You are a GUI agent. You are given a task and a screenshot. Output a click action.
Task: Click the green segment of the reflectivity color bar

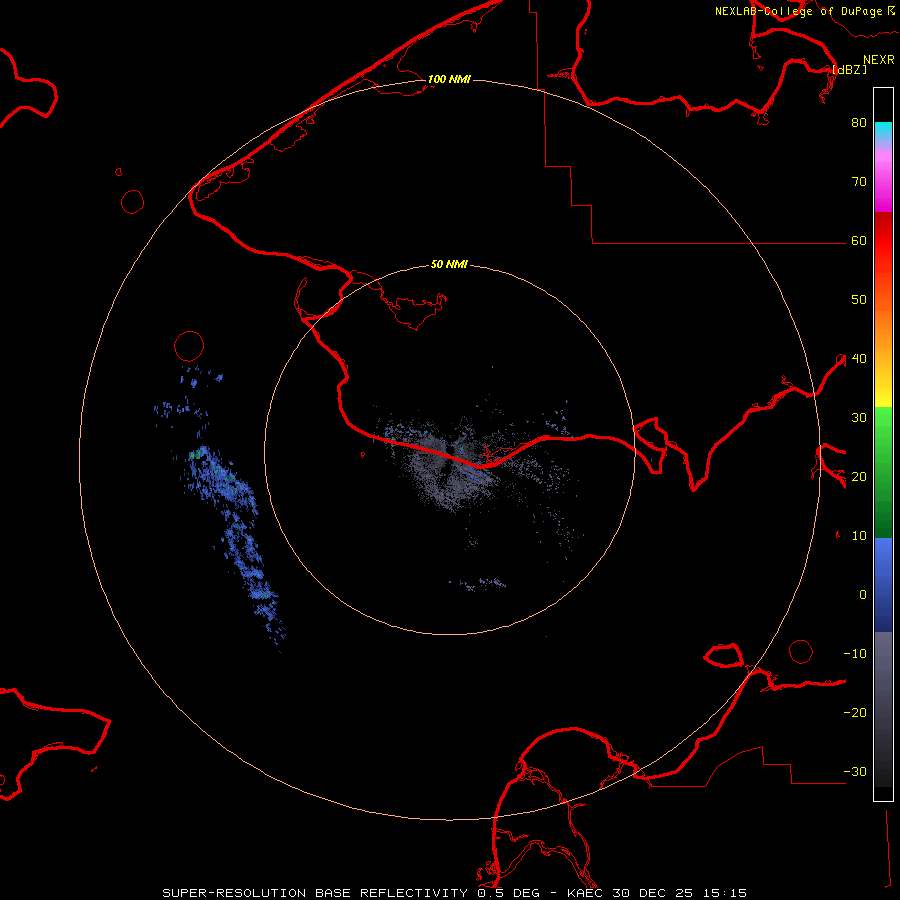[883, 472]
